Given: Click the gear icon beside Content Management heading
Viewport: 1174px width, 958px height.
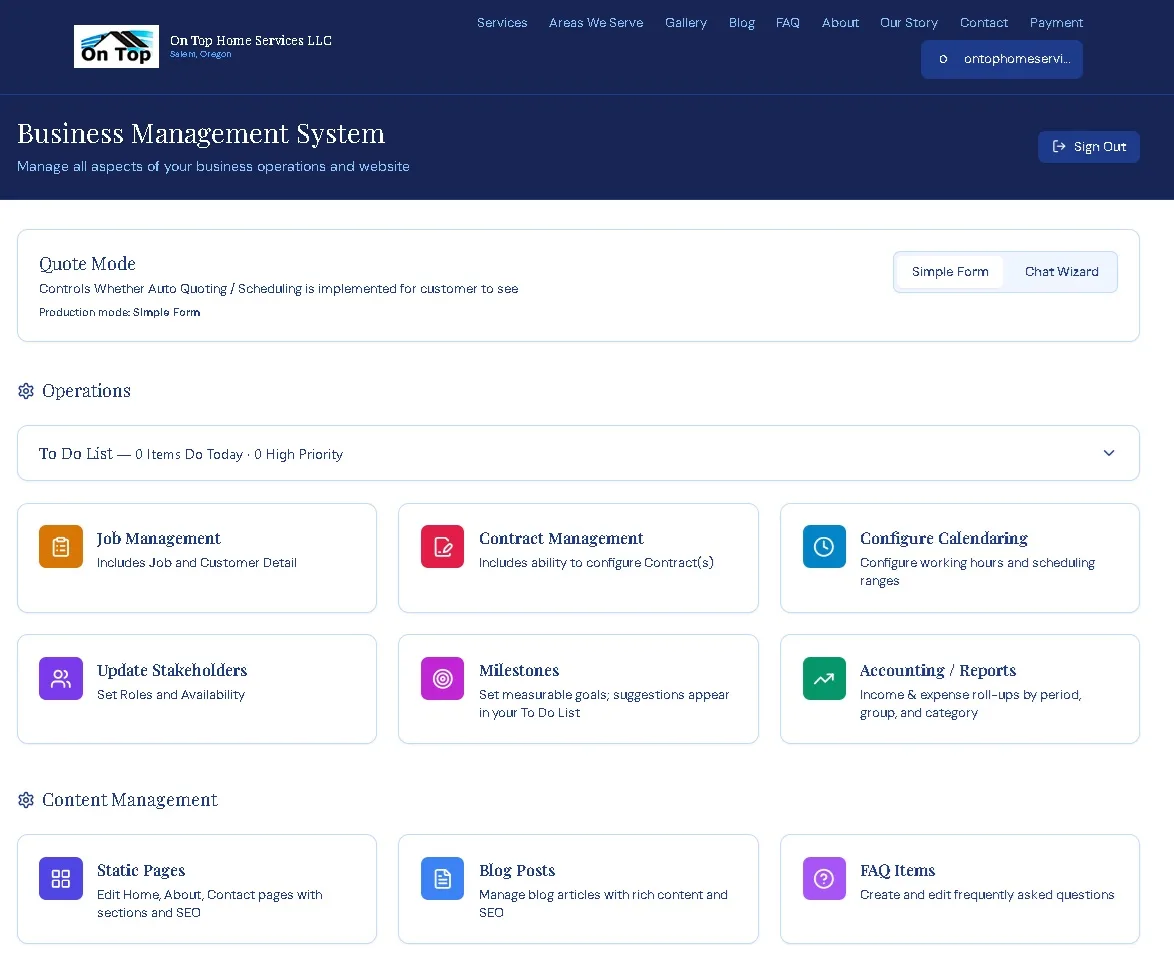Looking at the screenshot, I should (x=26, y=800).
